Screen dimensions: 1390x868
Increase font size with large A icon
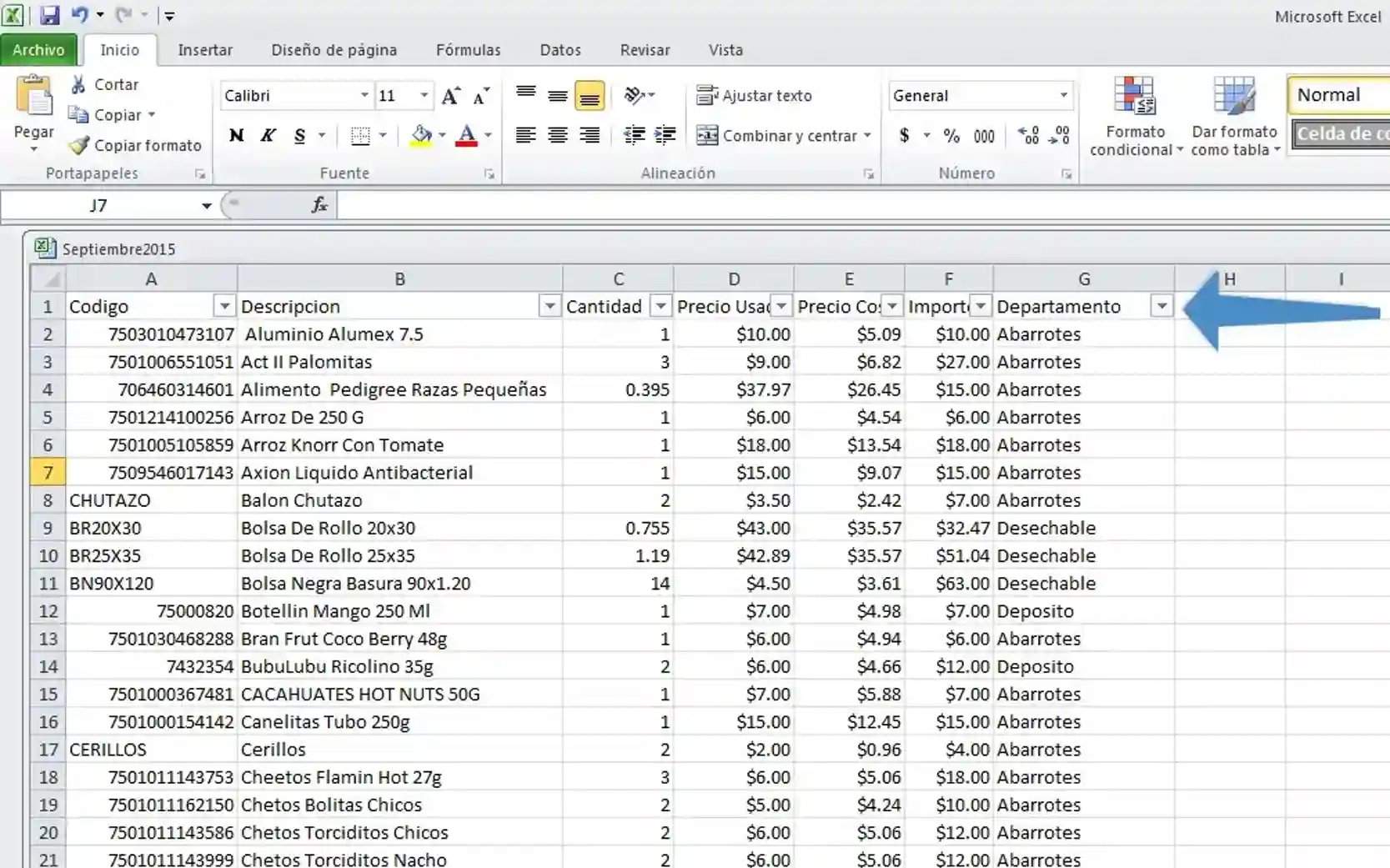[450, 96]
